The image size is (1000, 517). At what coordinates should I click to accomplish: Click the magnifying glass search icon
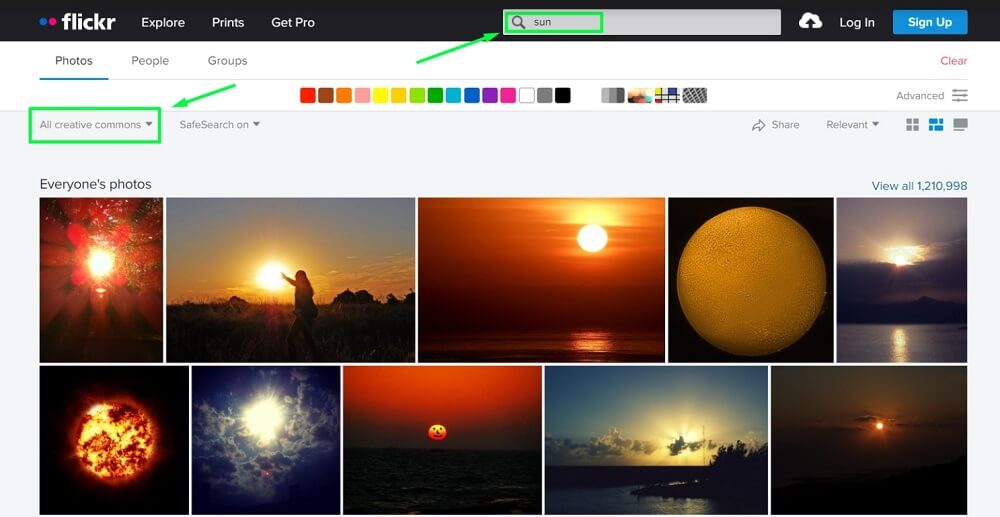click(x=518, y=22)
